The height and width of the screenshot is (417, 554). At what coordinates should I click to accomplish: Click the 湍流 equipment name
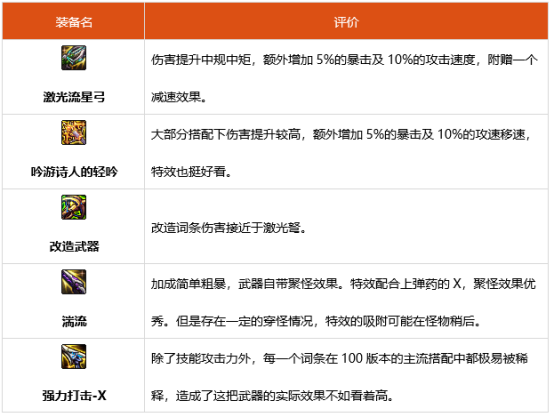click(74, 321)
